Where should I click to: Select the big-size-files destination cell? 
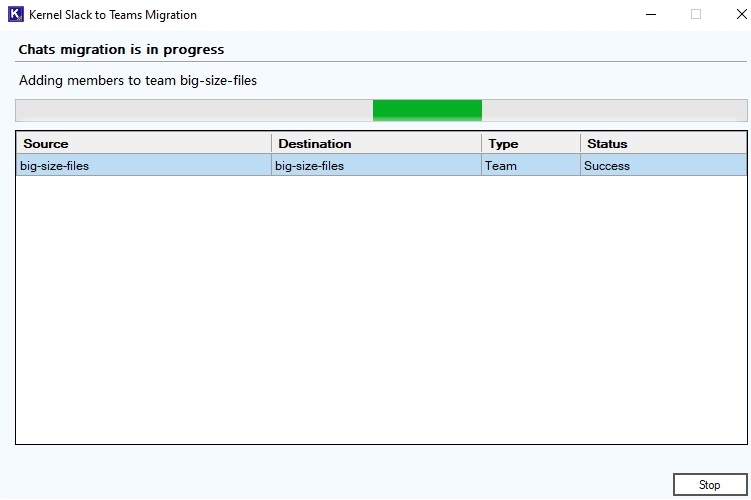click(x=376, y=166)
